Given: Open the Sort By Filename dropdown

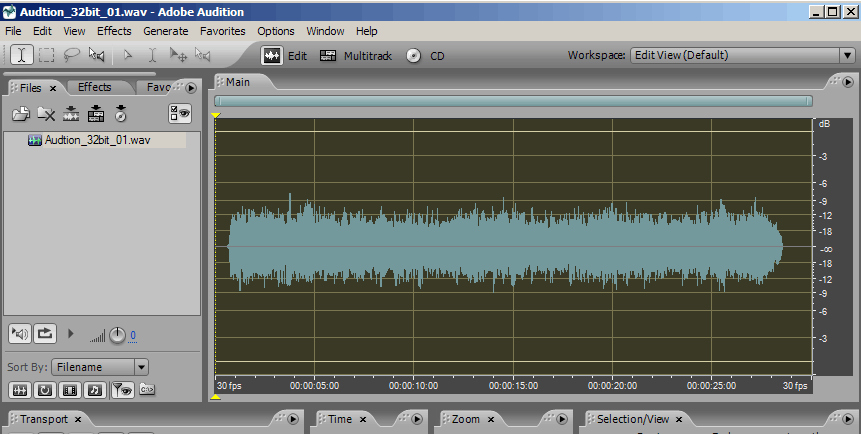Looking at the screenshot, I should [141, 367].
